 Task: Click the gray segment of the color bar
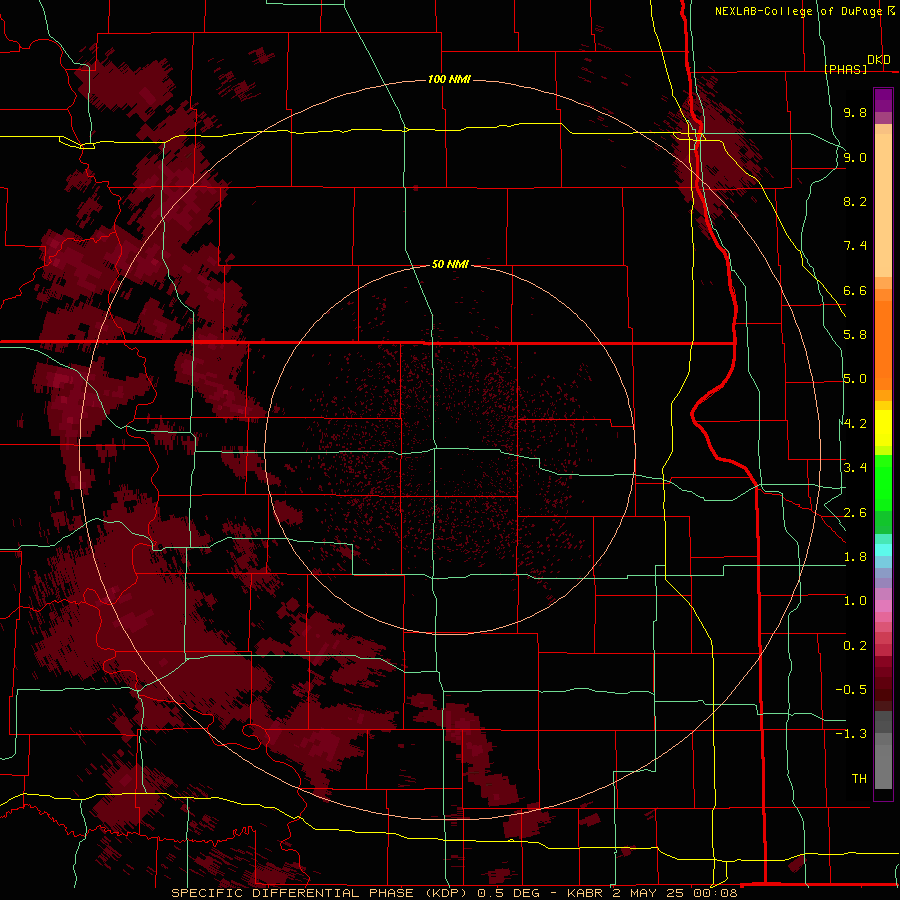click(883, 750)
